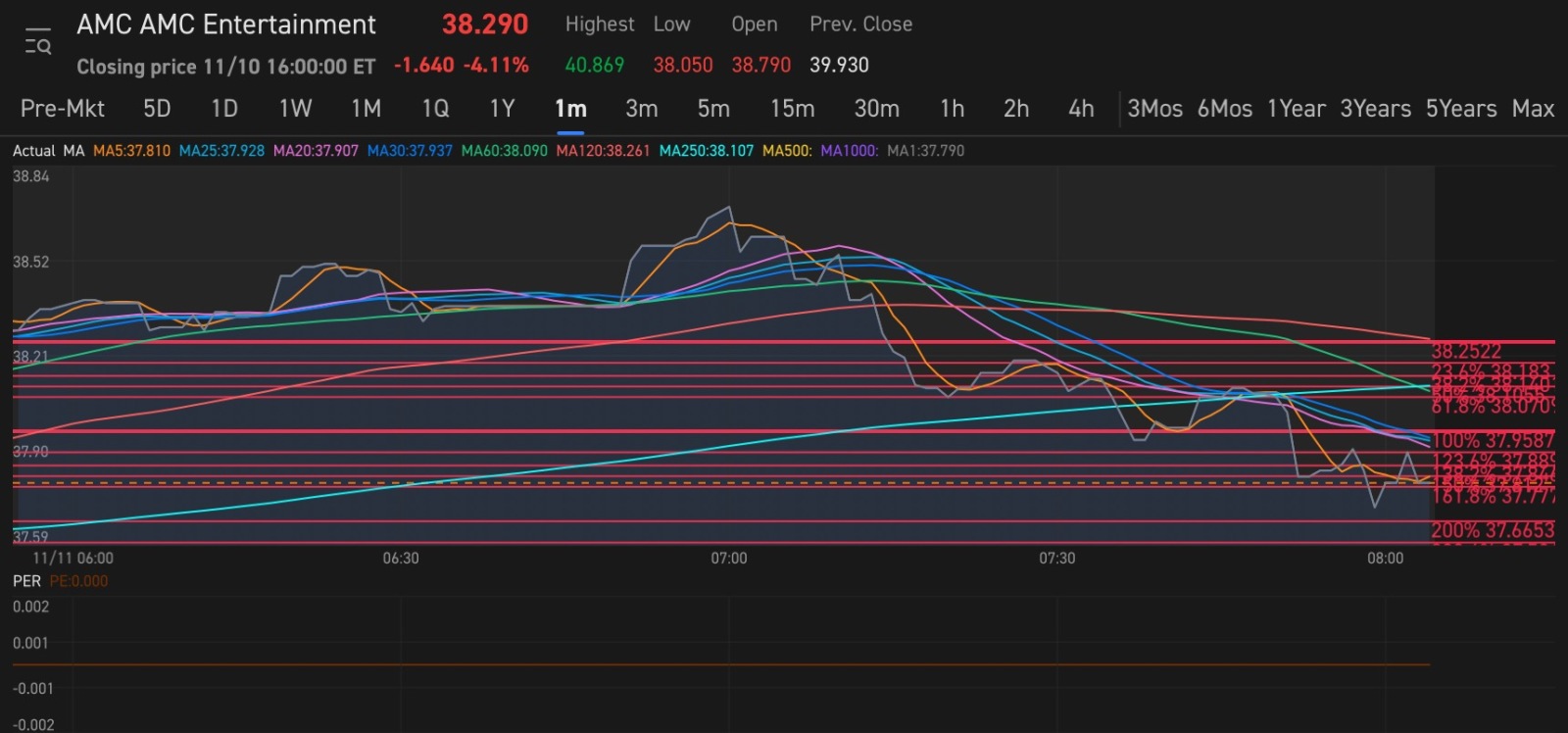Click the price change -1.640 -4.11%
This screenshot has width=1568, height=733.
[x=462, y=65]
